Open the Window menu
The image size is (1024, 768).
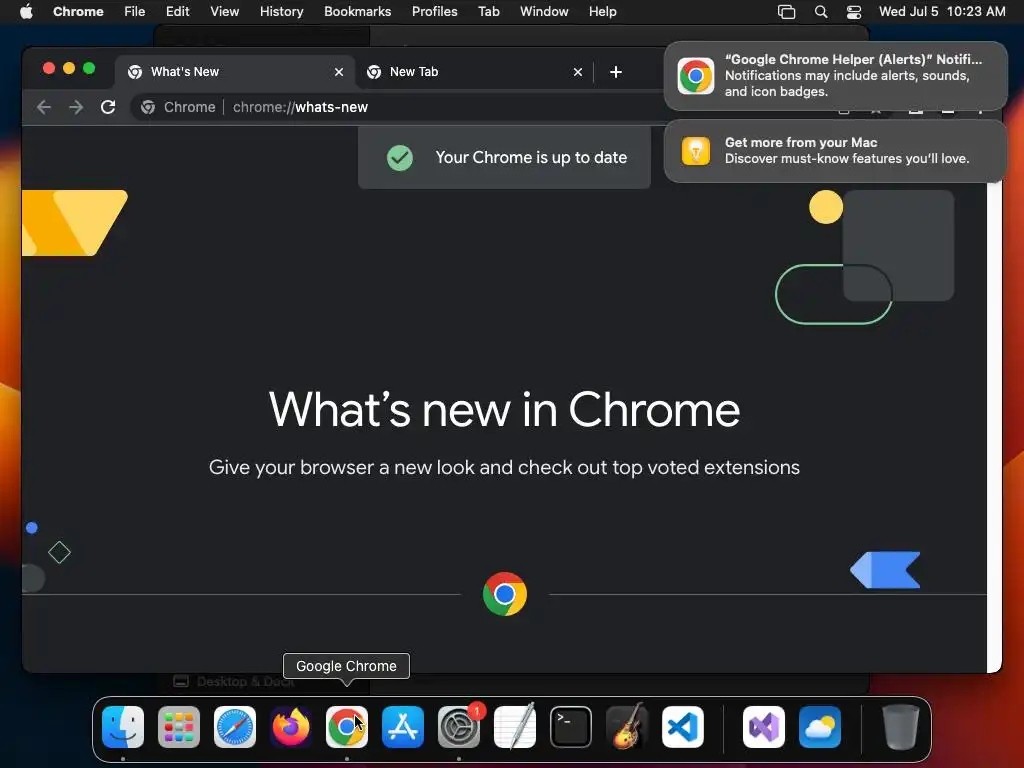click(x=544, y=11)
